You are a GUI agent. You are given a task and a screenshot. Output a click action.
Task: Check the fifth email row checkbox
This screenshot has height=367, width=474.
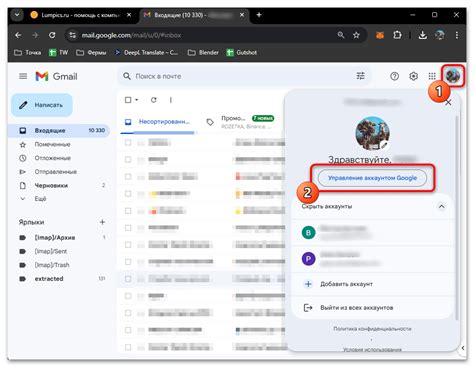point(128,211)
